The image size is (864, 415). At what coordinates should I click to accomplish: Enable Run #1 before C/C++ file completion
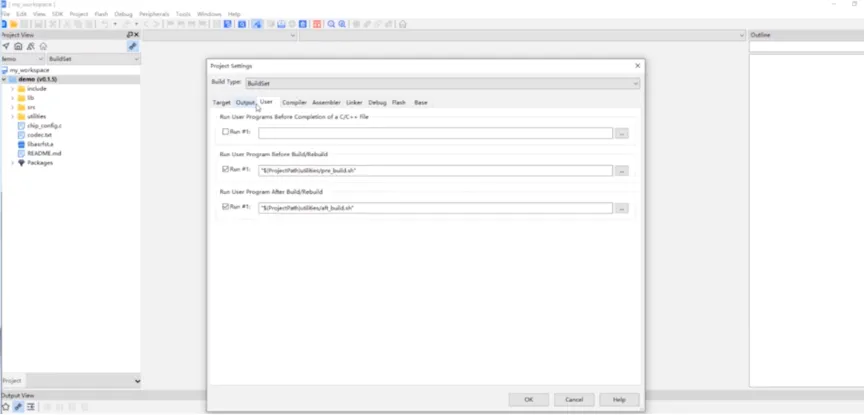pos(225,132)
